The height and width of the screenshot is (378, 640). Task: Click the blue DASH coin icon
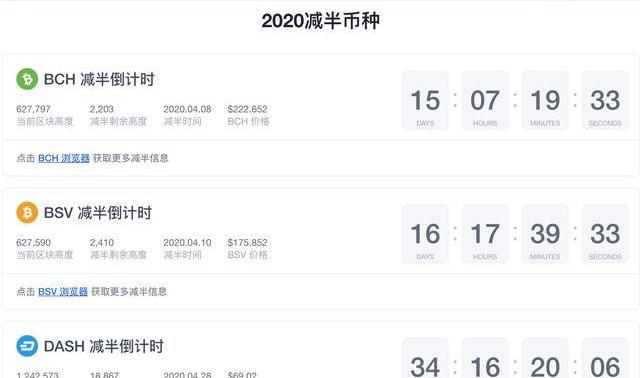27,346
